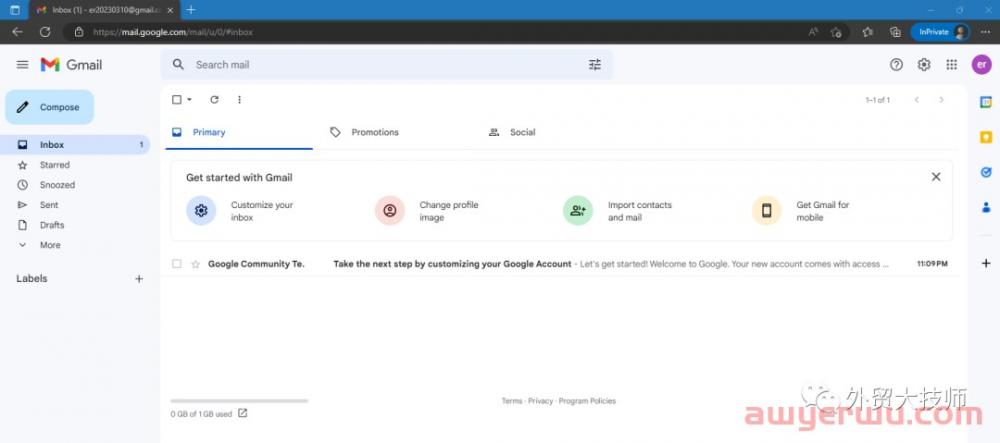Viewport: 1000px width, 443px height.
Task: Star the Google Community Team email
Action: point(195,264)
